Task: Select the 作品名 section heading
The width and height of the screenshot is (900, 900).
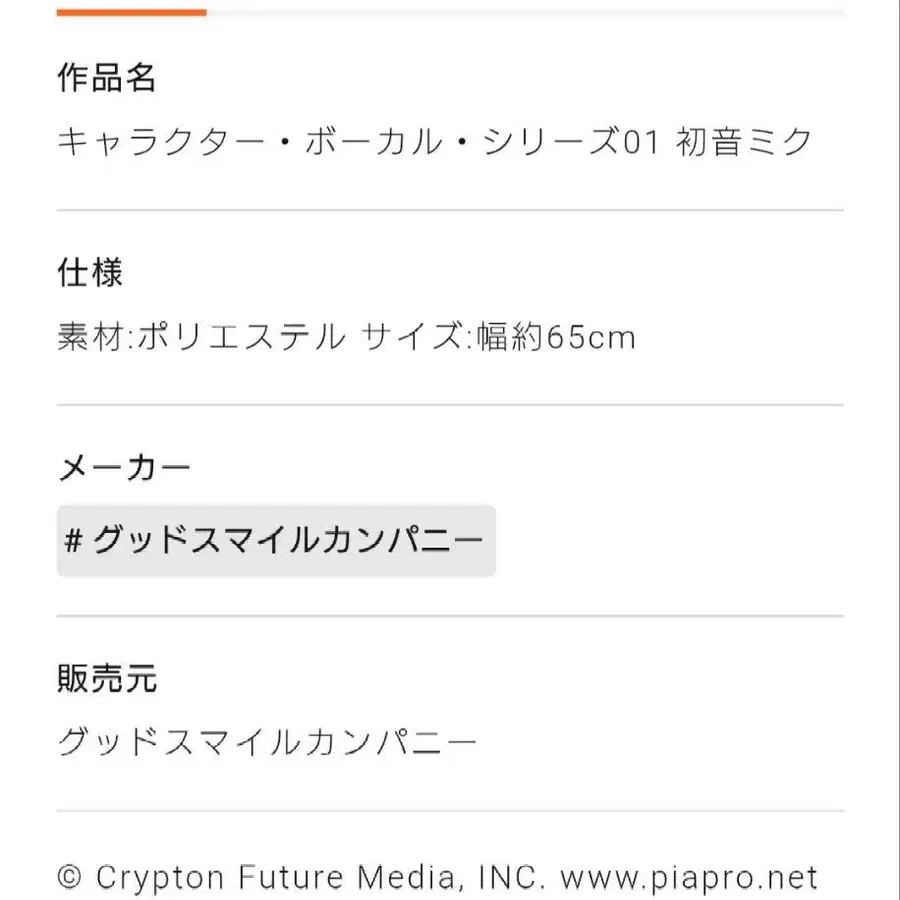Action: 107,76
